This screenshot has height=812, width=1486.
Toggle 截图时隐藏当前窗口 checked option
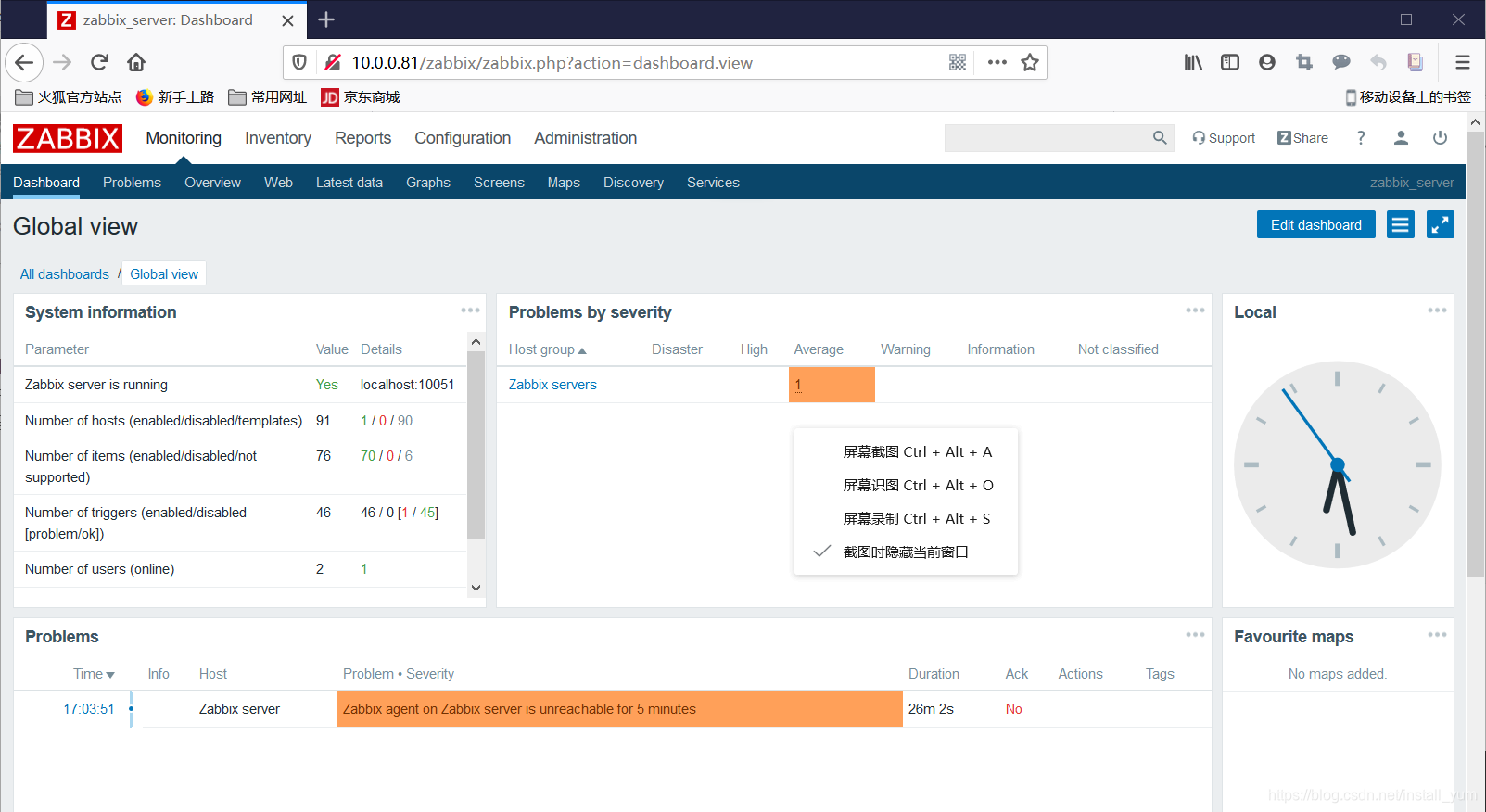[906, 552]
